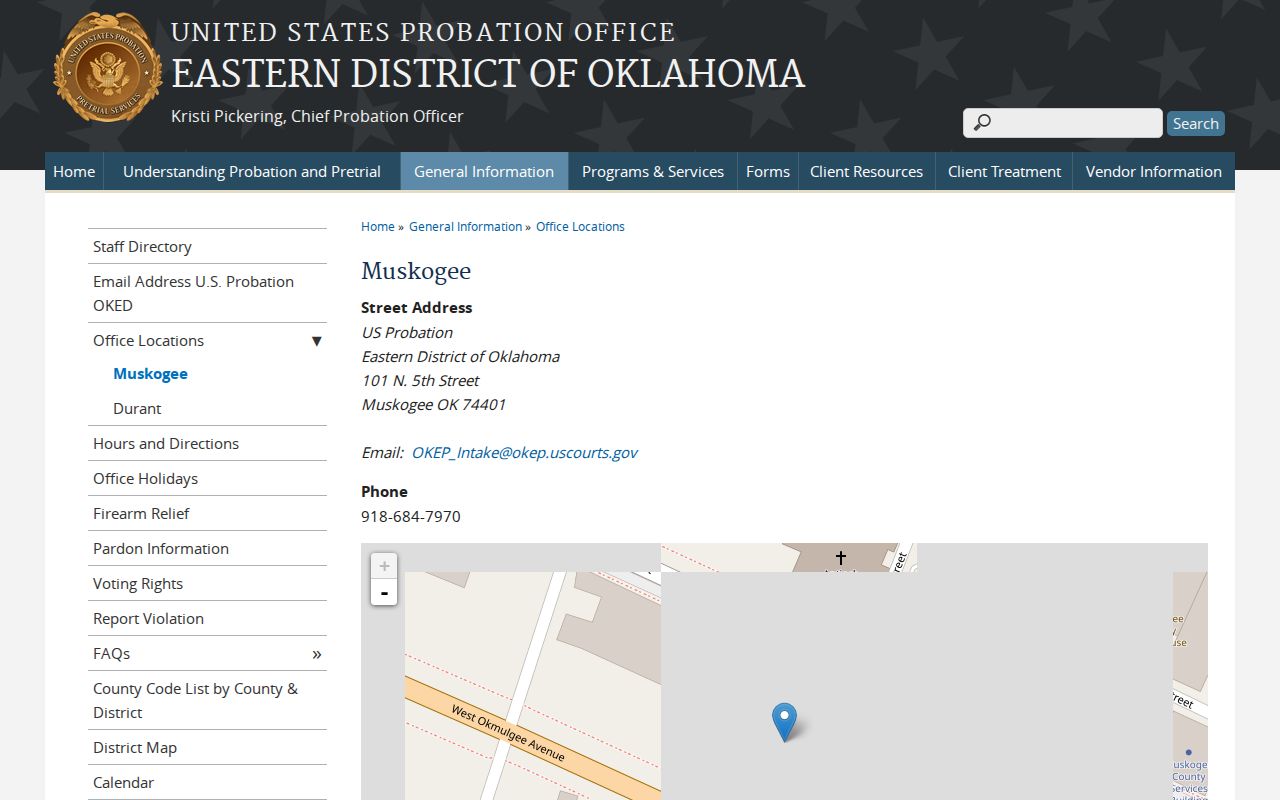The width and height of the screenshot is (1280, 800).
Task: Follow the Office Locations breadcrumb link
Action: [x=580, y=227]
